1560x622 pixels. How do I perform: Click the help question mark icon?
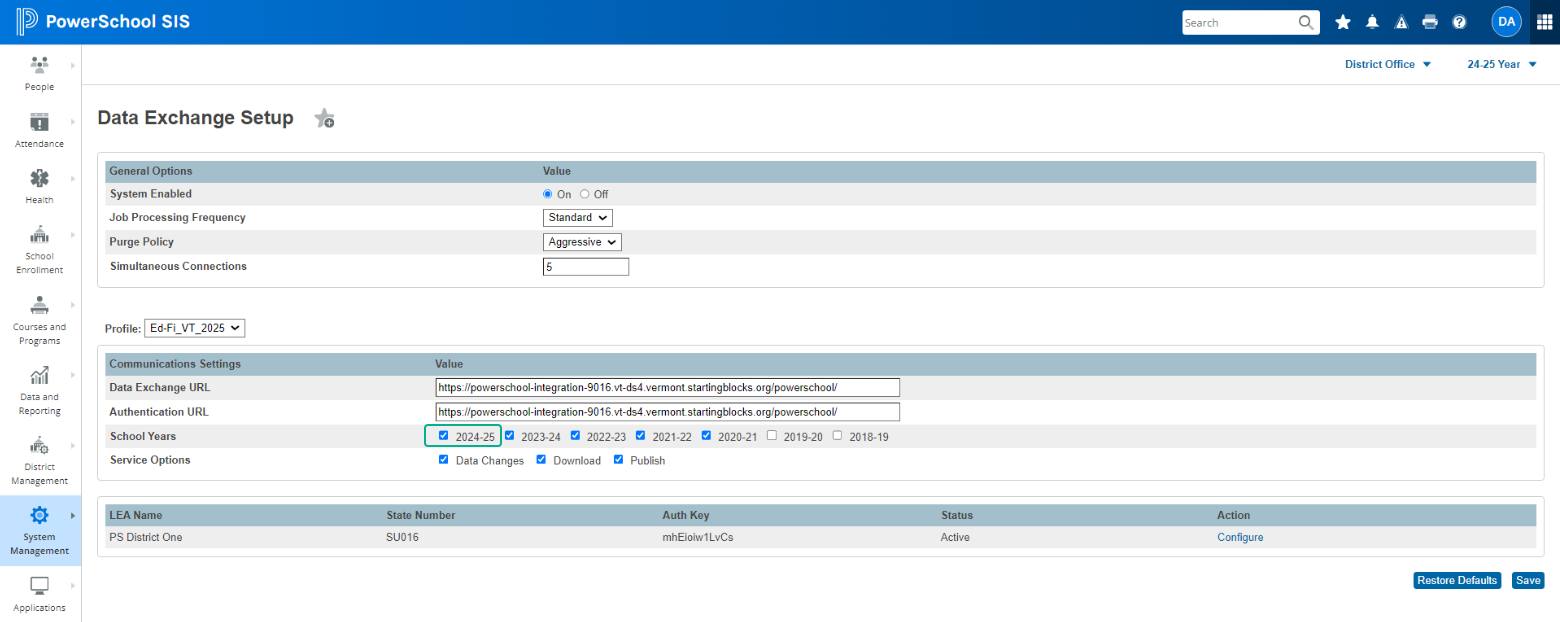(1459, 22)
